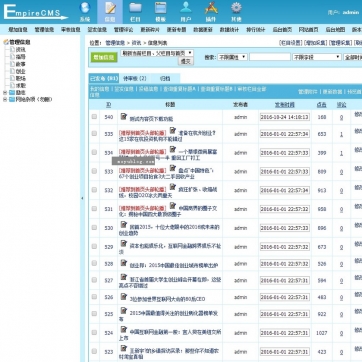Screen dimensions: 362x362
Task: Click the edit icon in row ID 527
Action: tap(124, 277)
